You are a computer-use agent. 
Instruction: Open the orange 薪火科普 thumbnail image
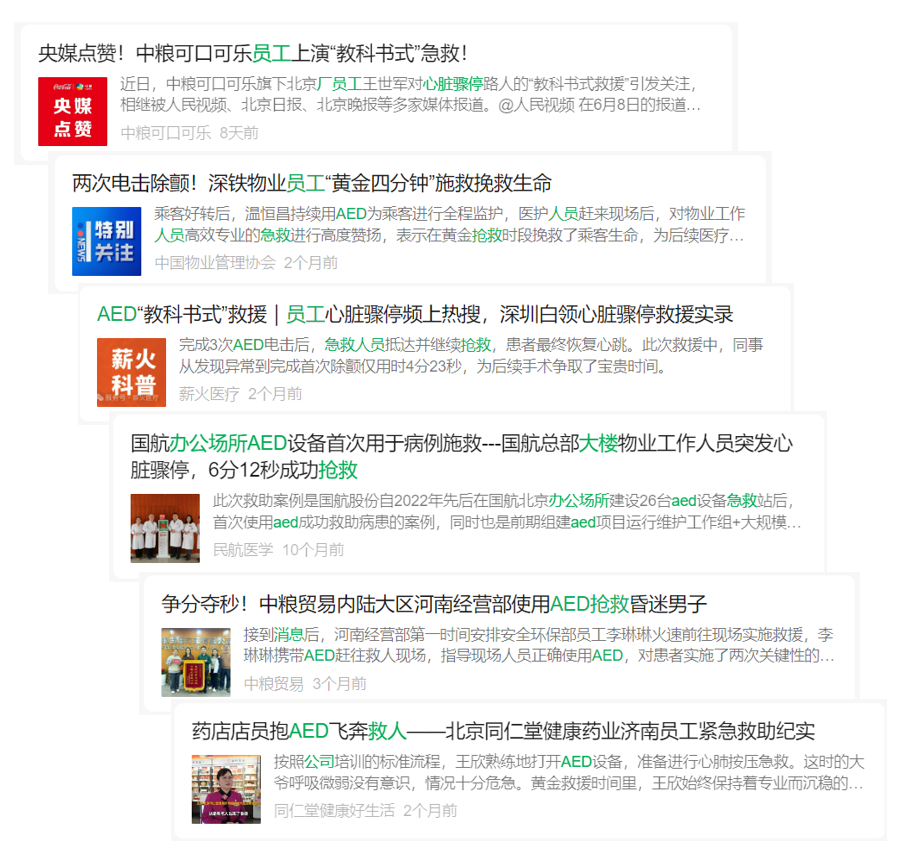pos(131,372)
